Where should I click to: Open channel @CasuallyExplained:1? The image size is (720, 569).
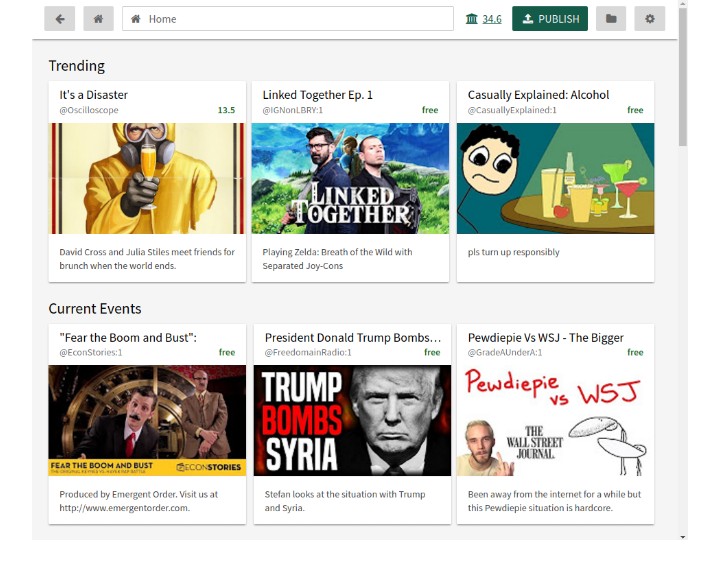pos(512,110)
